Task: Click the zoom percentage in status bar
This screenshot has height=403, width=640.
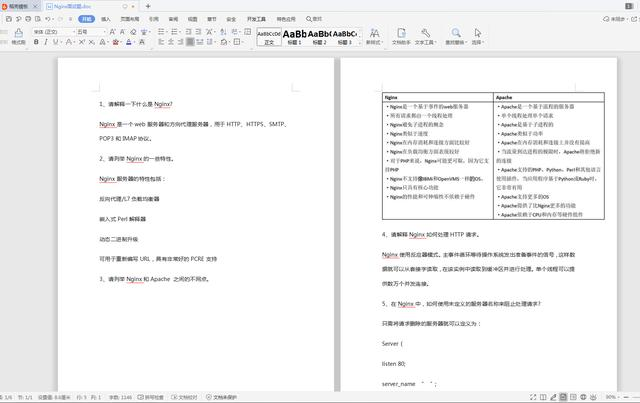Action: pos(611,397)
